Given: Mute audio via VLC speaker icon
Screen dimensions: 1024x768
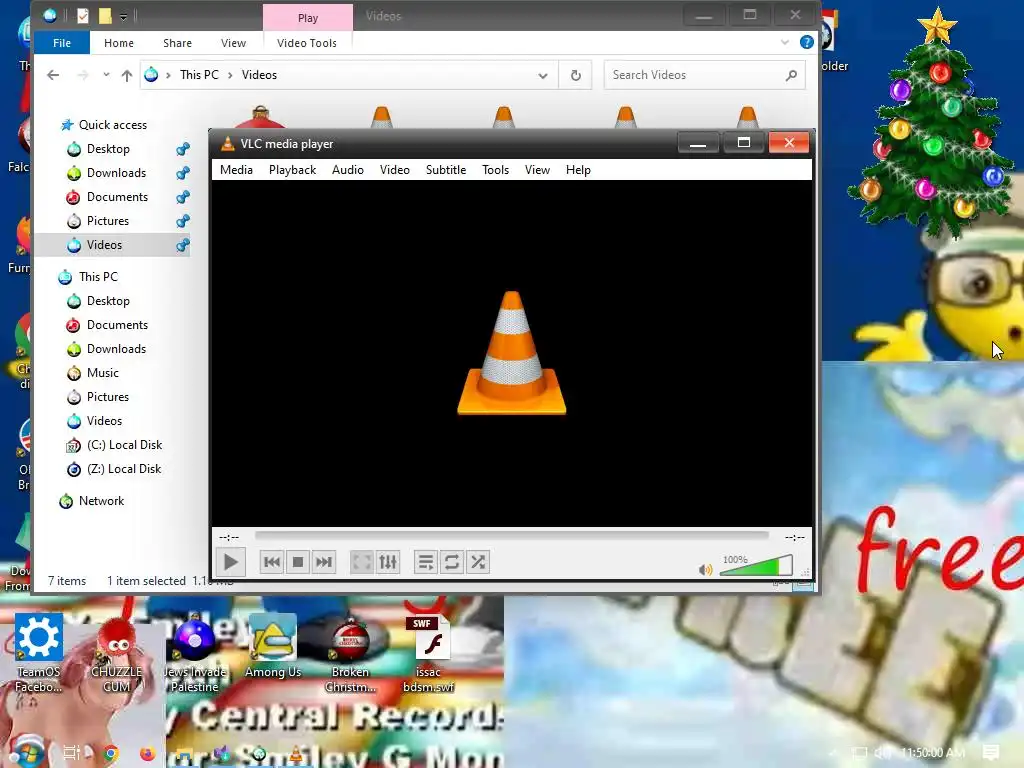Looking at the screenshot, I should (x=705, y=570).
